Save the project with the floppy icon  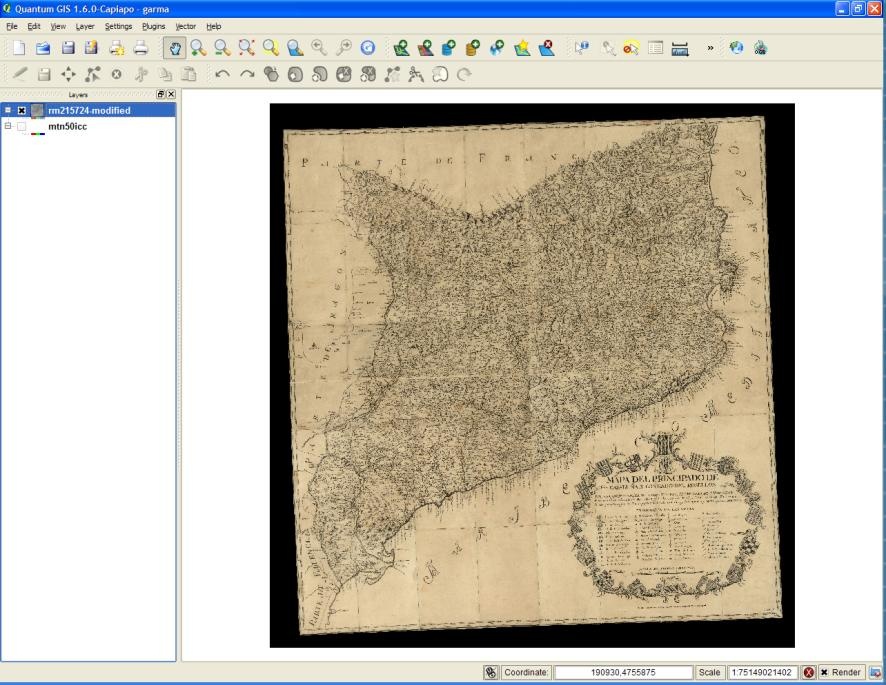pos(68,48)
